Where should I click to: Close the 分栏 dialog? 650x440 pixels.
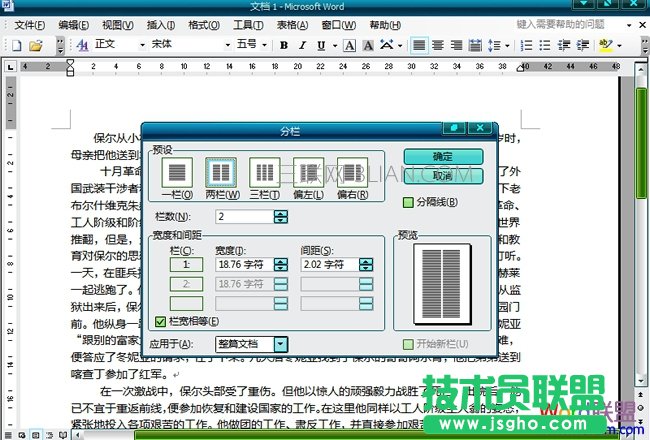click(480, 128)
